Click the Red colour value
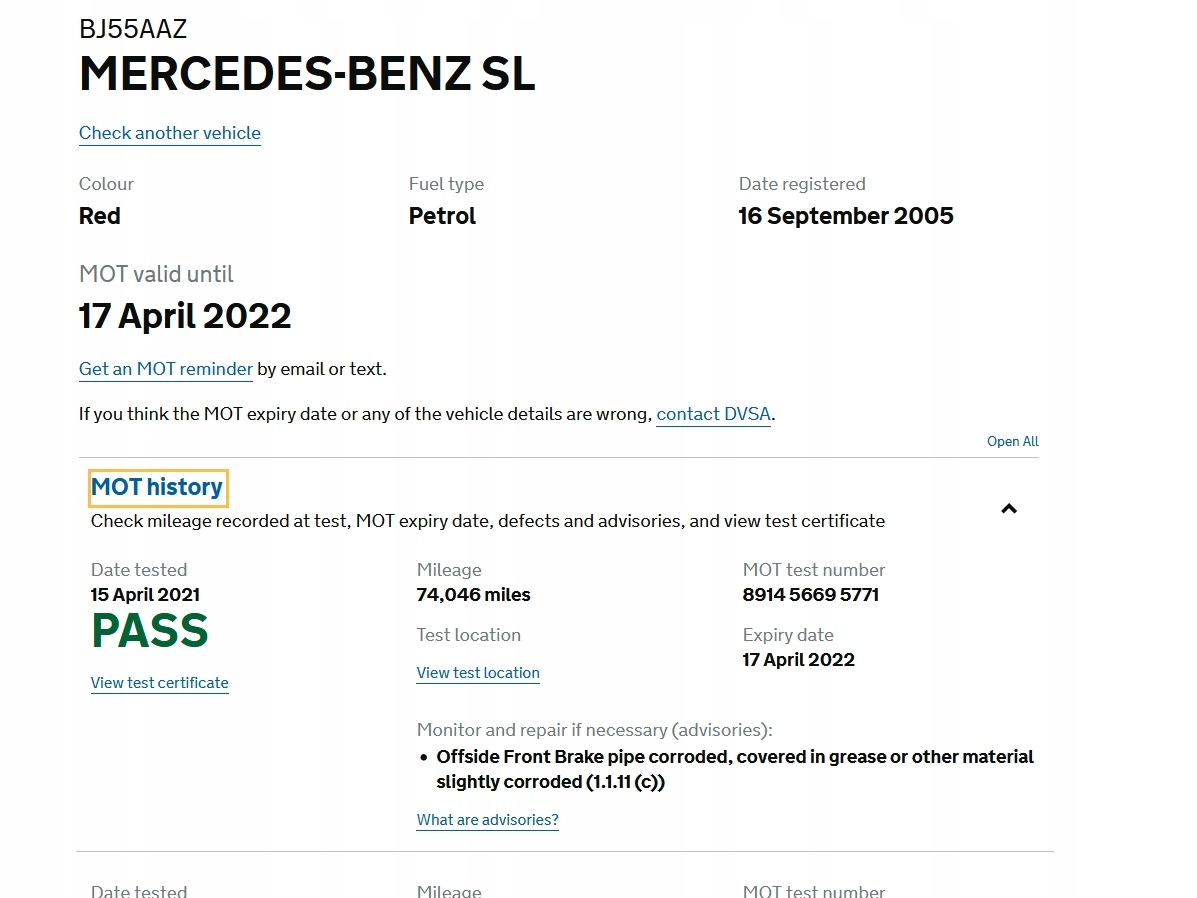The height and width of the screenshot is (898, 1197). tap(100, 216)
